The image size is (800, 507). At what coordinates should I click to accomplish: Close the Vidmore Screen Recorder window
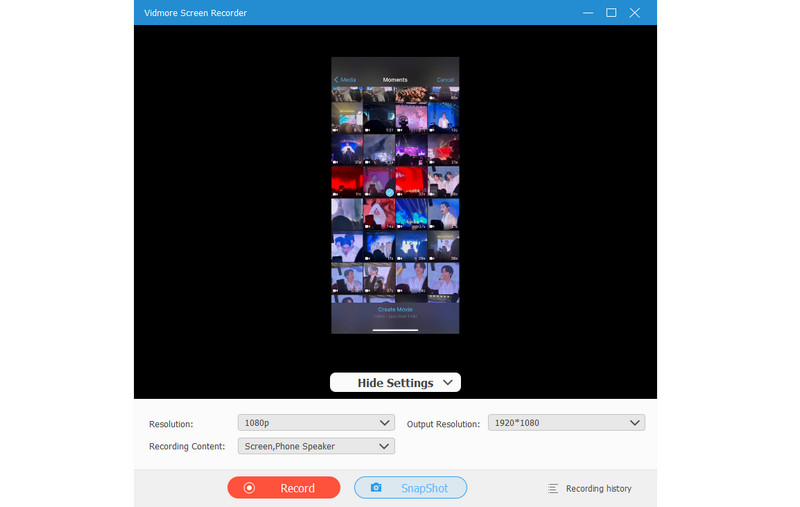click(637, 13)
